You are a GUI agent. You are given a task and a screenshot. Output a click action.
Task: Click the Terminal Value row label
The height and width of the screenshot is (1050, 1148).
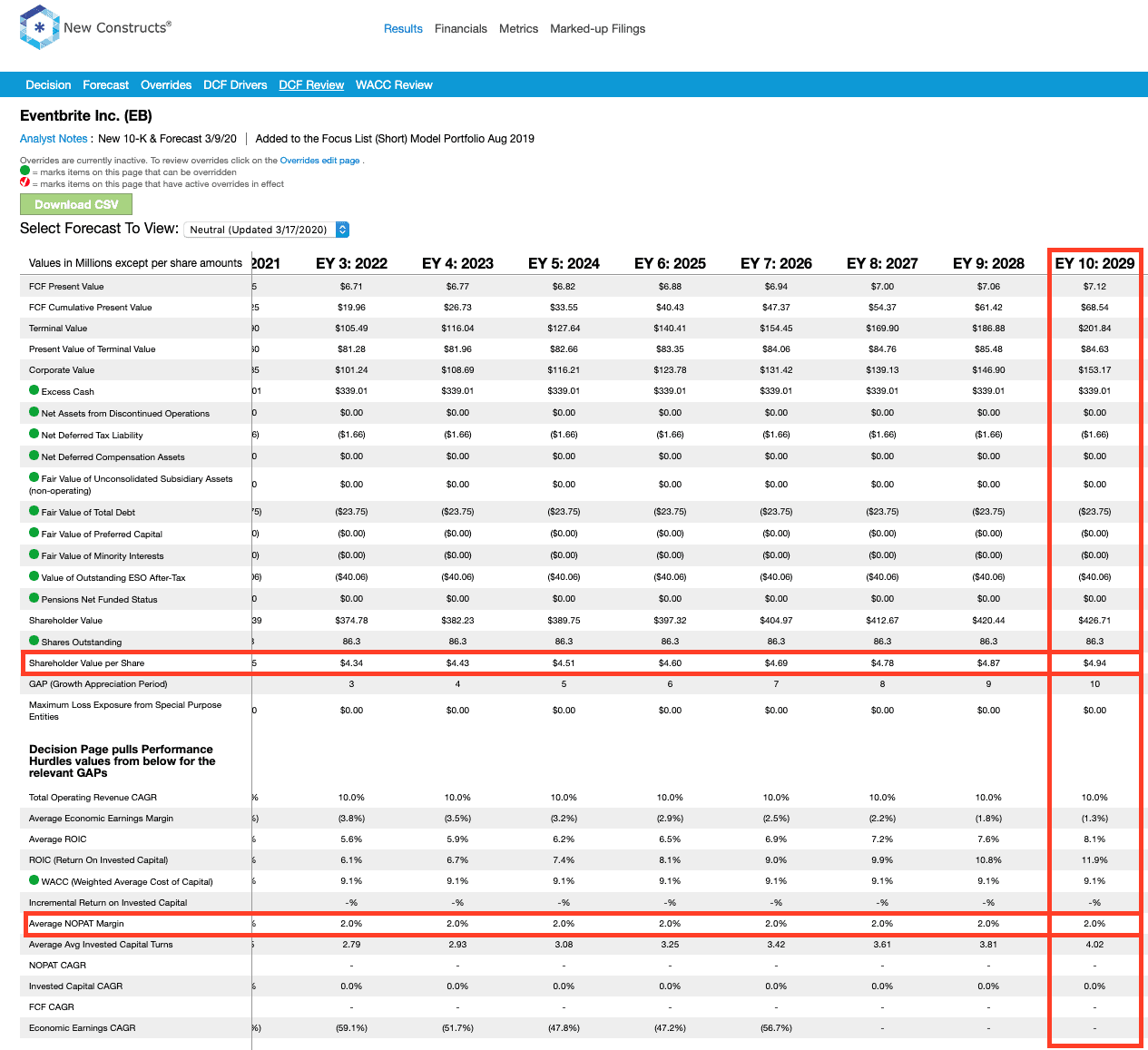(58, 328)
